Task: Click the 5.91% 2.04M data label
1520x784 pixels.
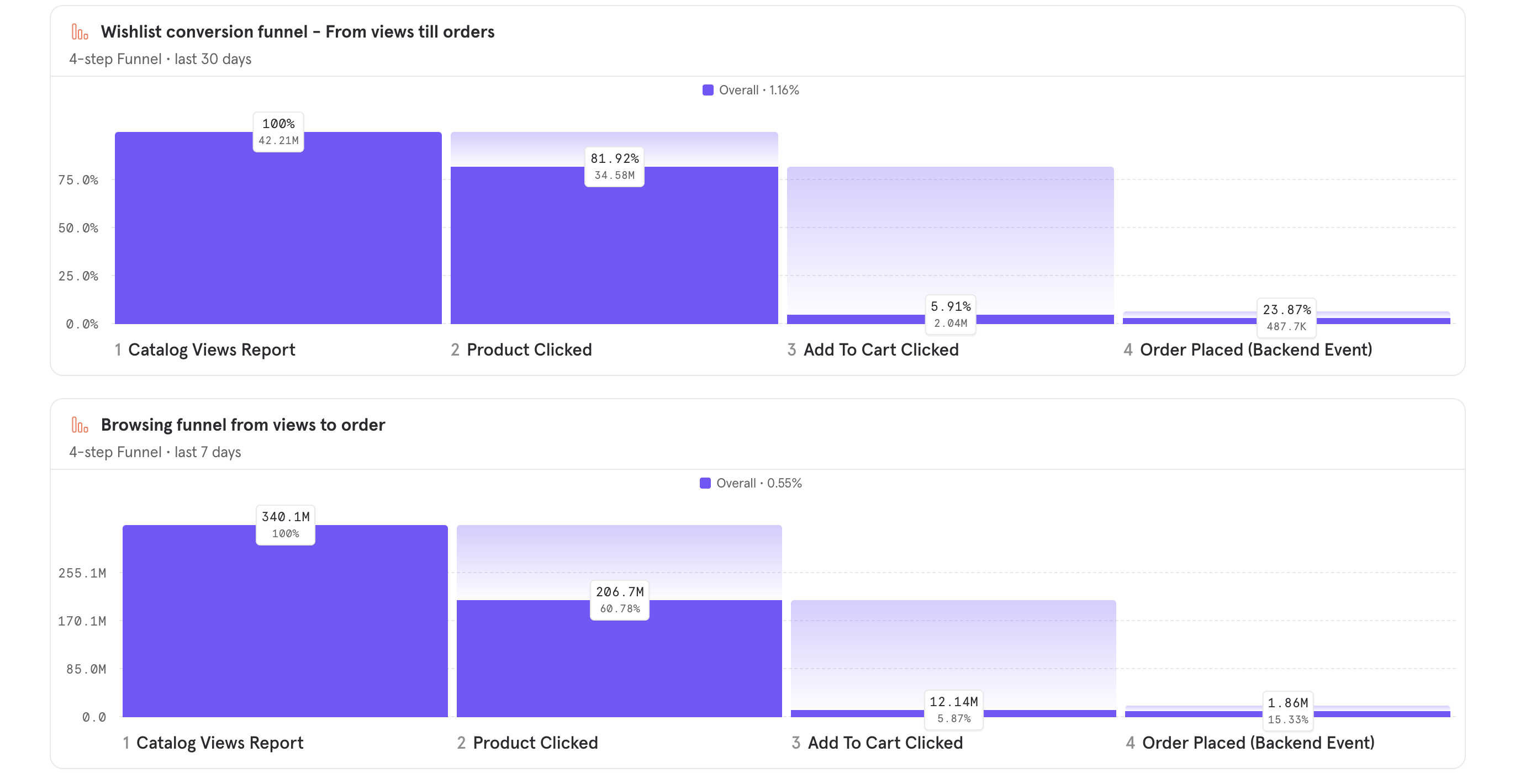Action: 950,315
